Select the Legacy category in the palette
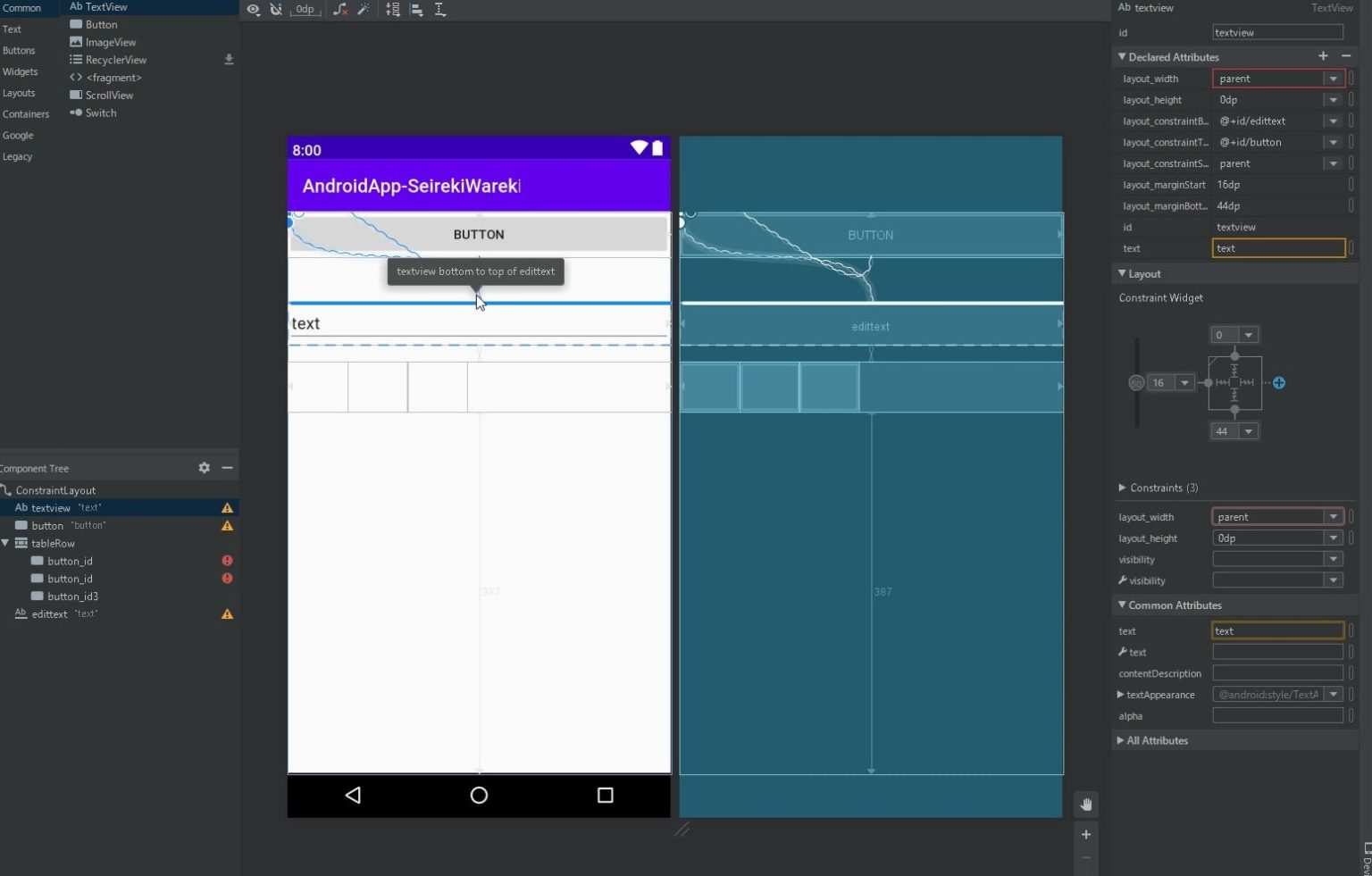This screenshot has height=876, width=1372. click(18, 156)
